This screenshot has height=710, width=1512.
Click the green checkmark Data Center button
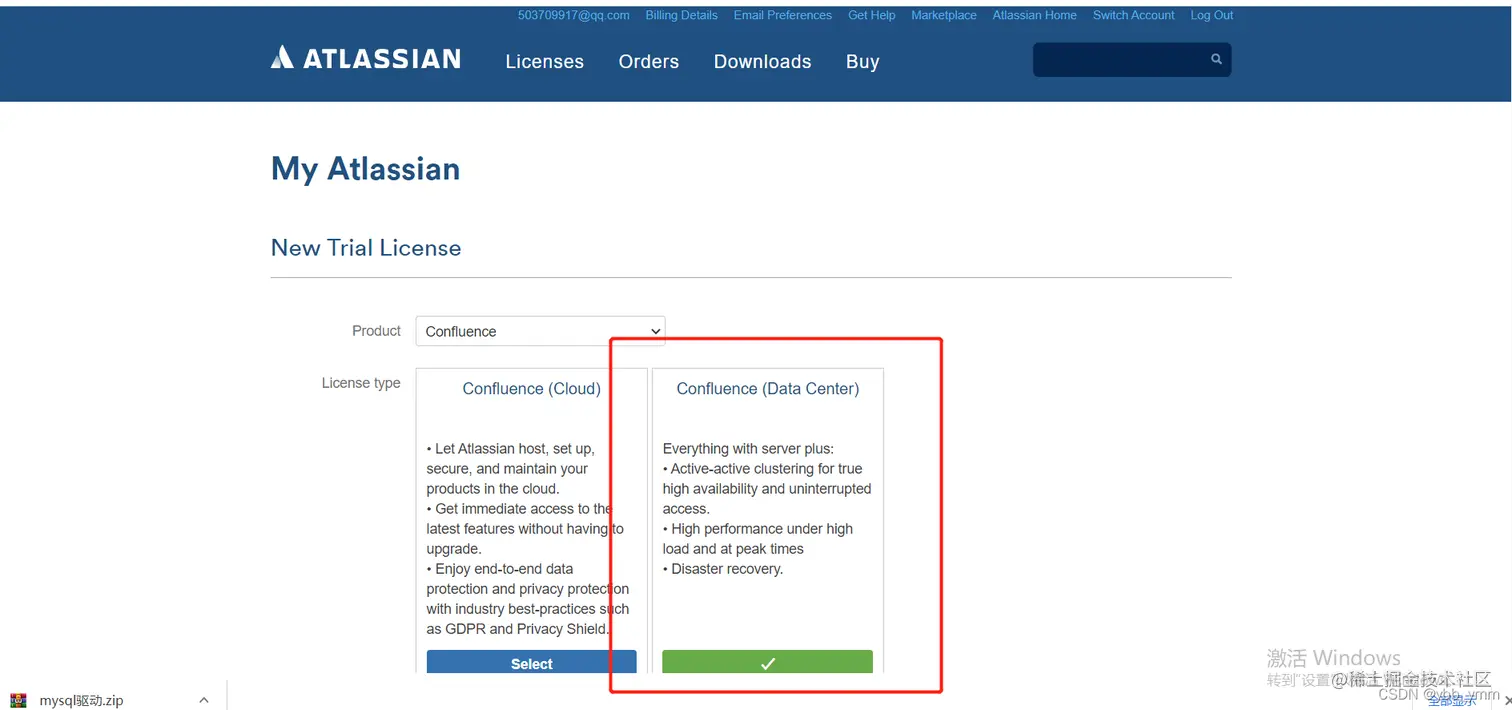(767, 663)
